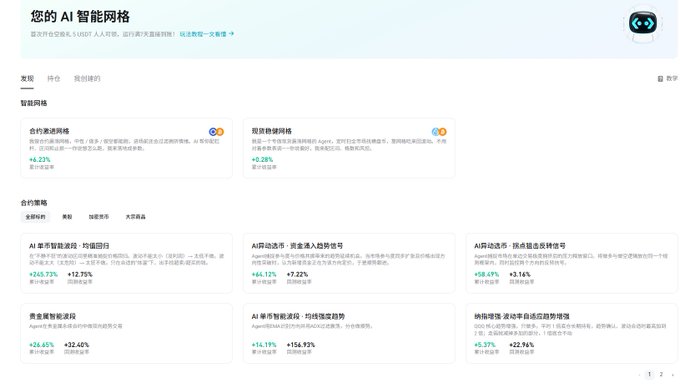Viewport: 680px width, 388px height.
Task: Open the 现货稳健网格 card
Action: pos(349,148)
